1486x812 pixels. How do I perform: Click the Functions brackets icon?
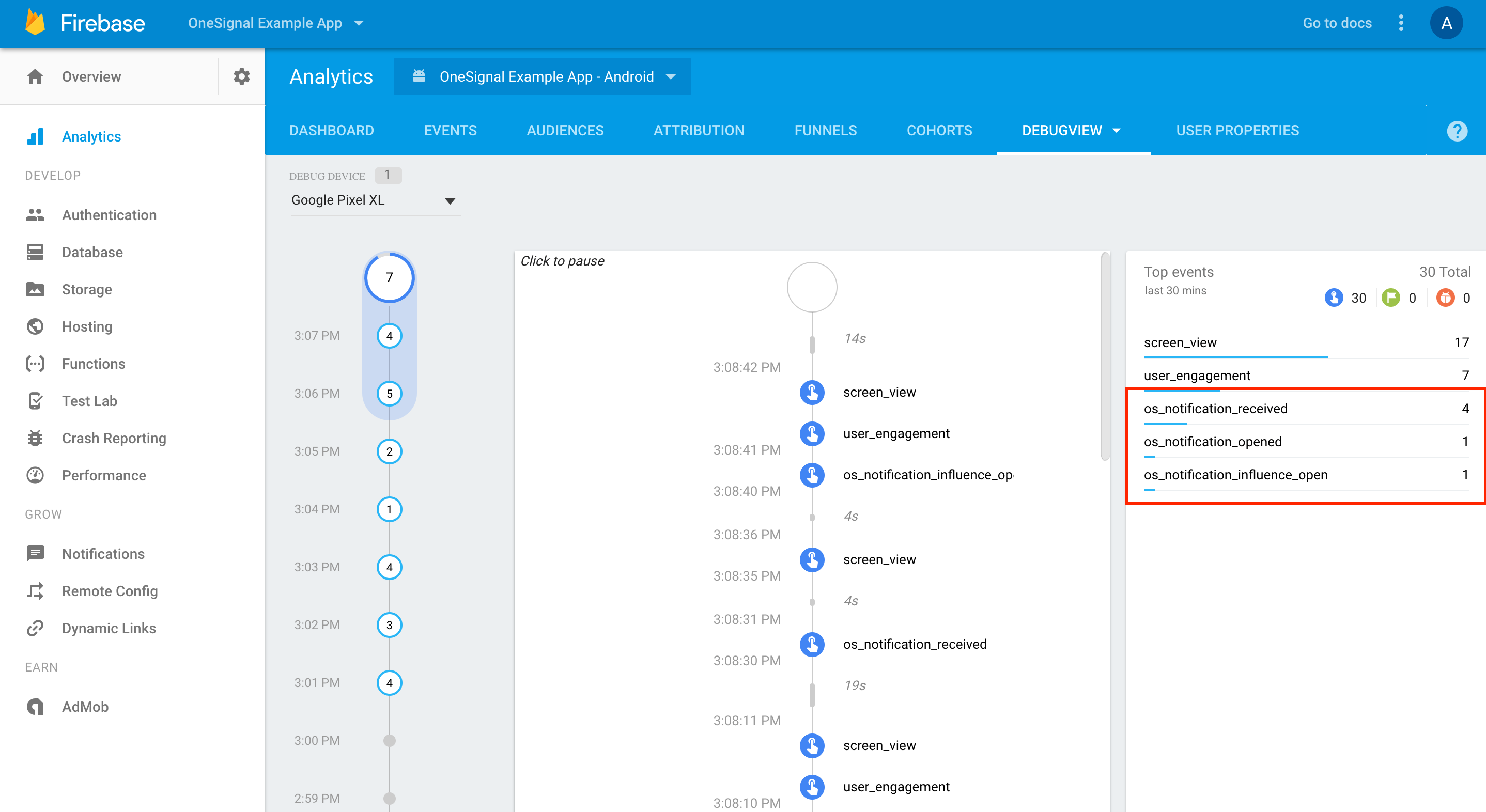tap(35, 364)
